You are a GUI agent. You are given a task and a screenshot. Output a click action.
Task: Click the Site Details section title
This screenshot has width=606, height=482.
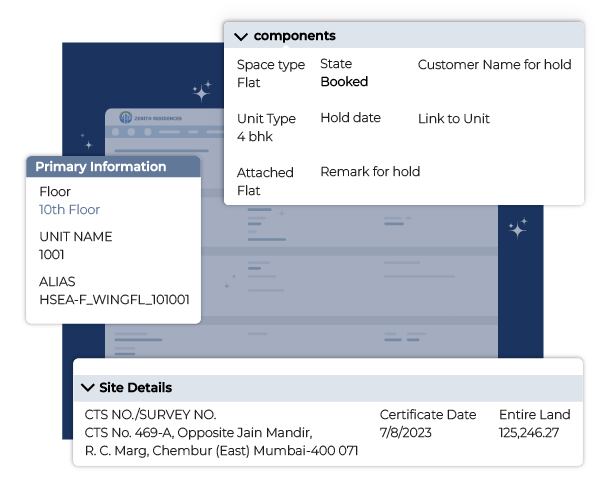(135, 388)
